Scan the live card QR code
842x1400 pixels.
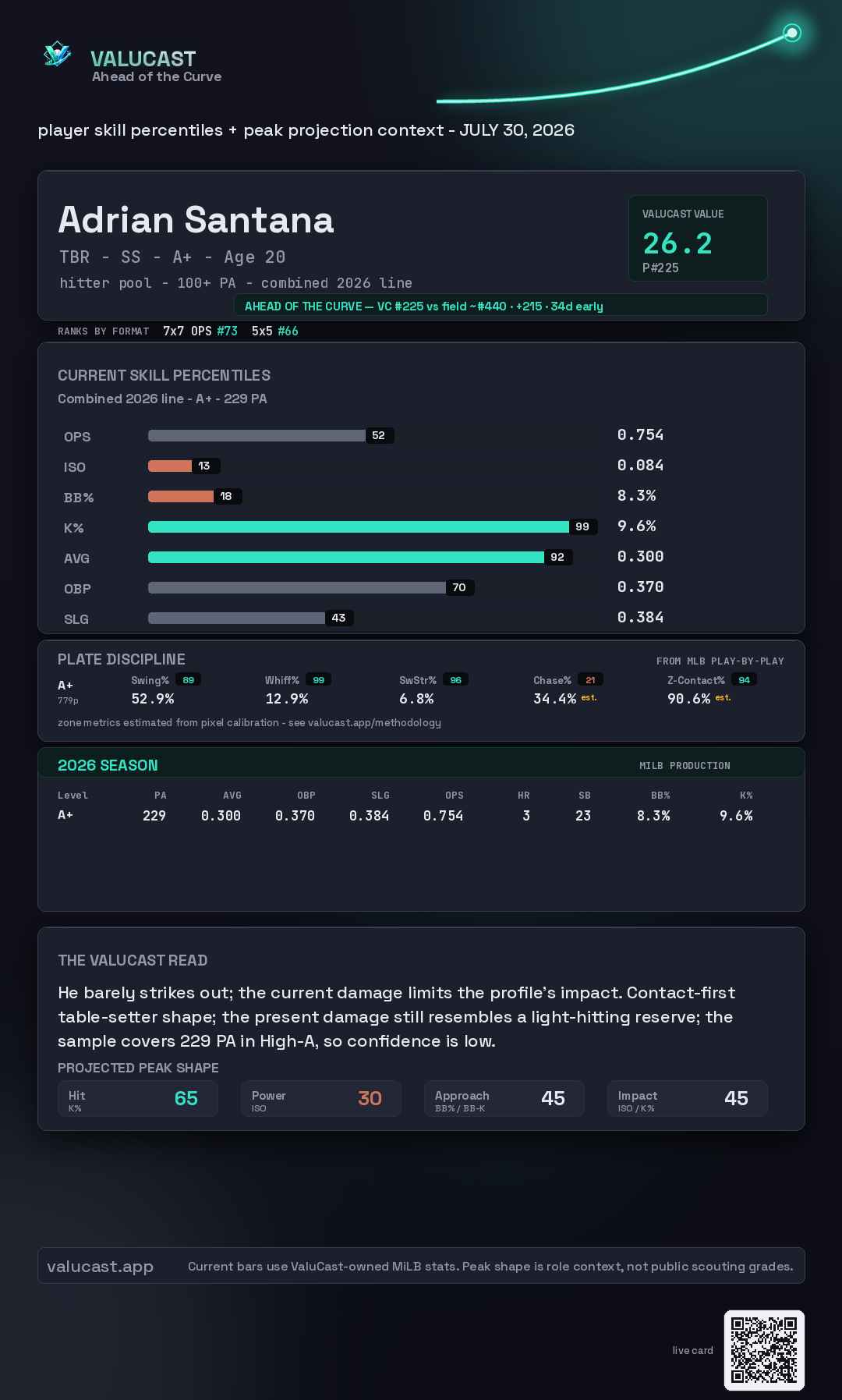(764, 1350)
